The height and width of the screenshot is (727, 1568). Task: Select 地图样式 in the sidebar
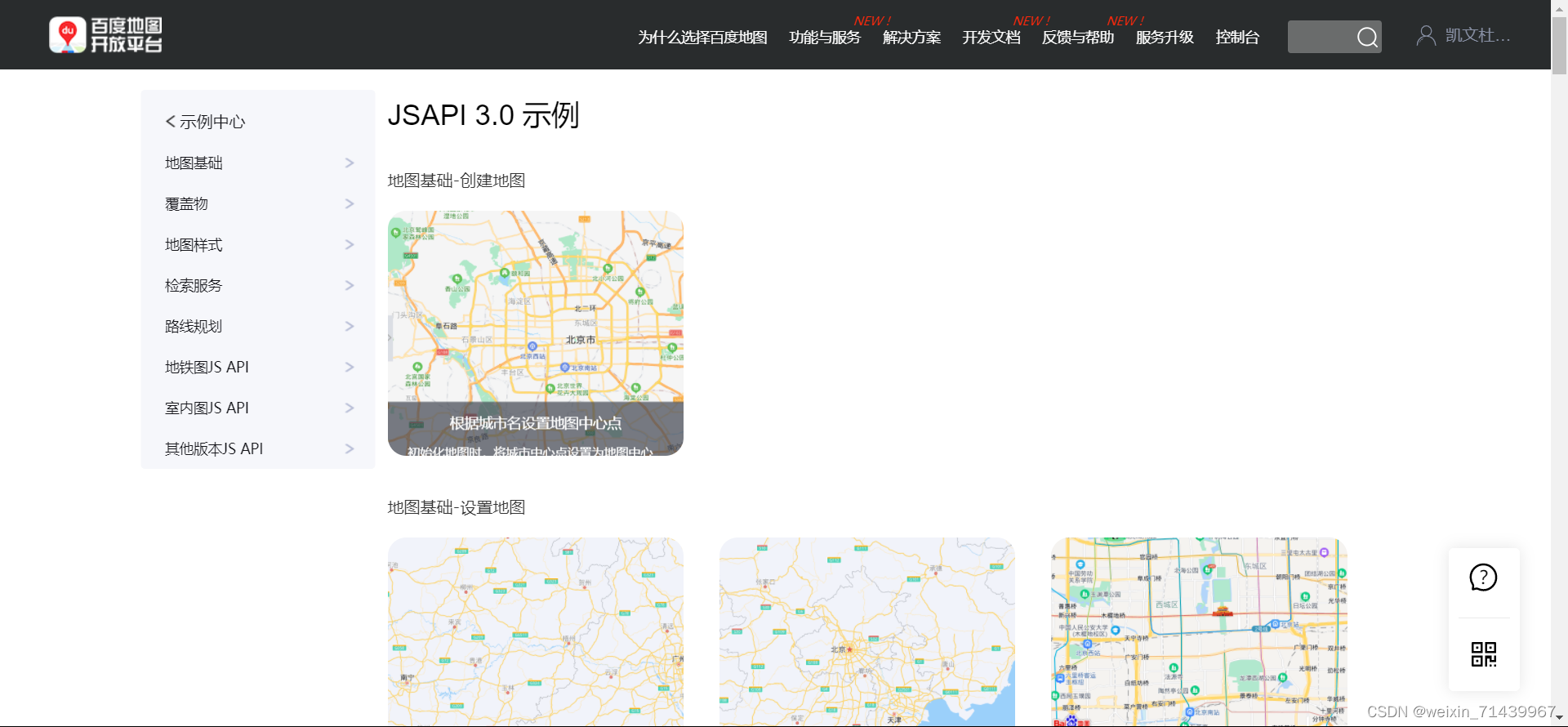[194, 244]
